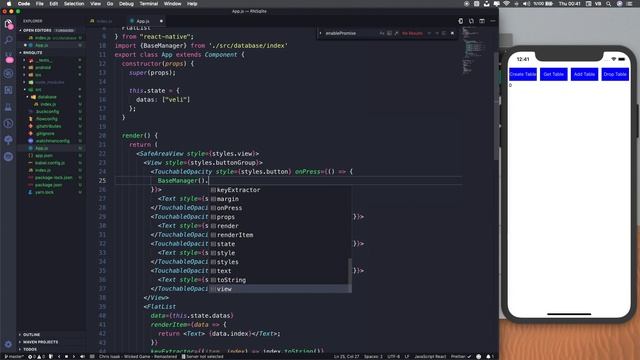Viewport: 640px width, 360px height.
Task: Toggle Use Regular Expression in find widget
Action: pyautogui.click(x=396, y=33)
